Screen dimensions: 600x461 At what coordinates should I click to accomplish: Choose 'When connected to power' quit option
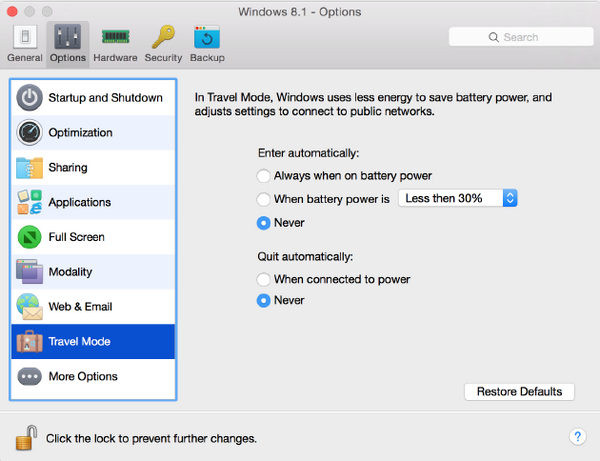tap(264, 279)
